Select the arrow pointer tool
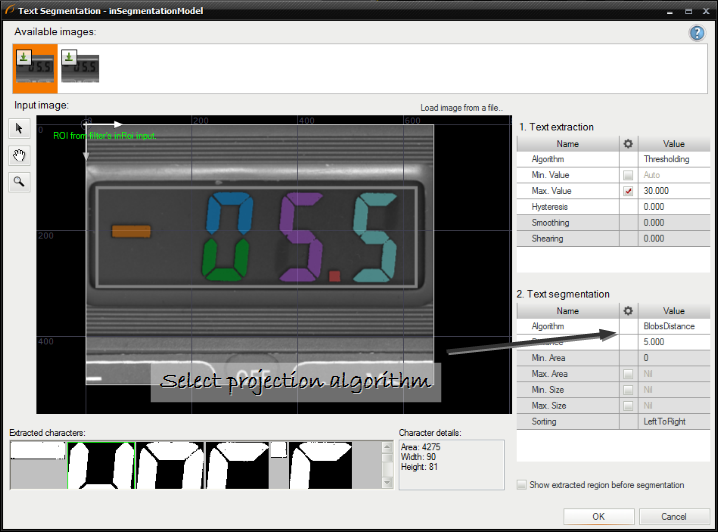The image size is (718, 532). coord(18,129)
